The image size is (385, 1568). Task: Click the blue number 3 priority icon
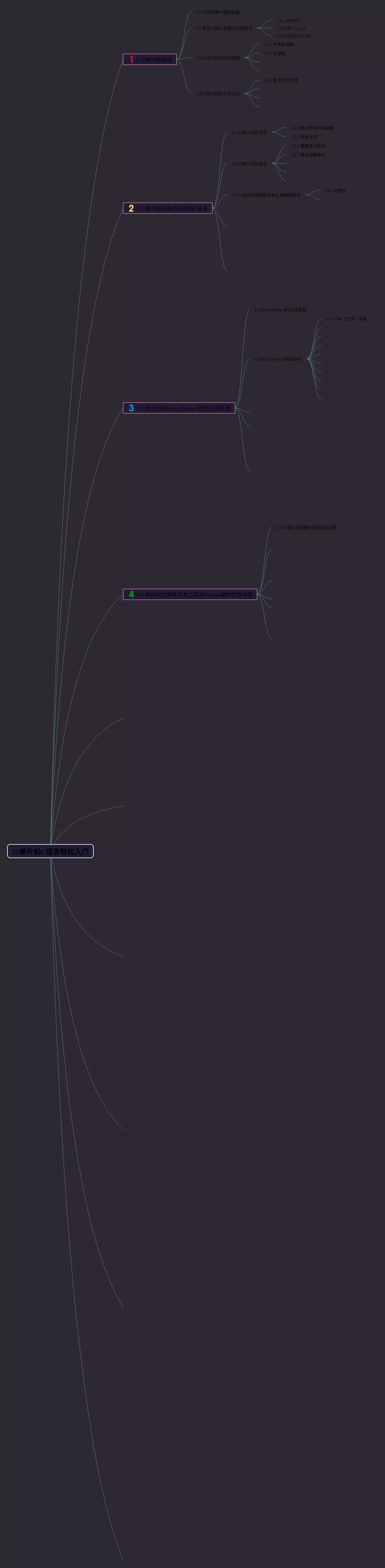click(x=131, y=408)
